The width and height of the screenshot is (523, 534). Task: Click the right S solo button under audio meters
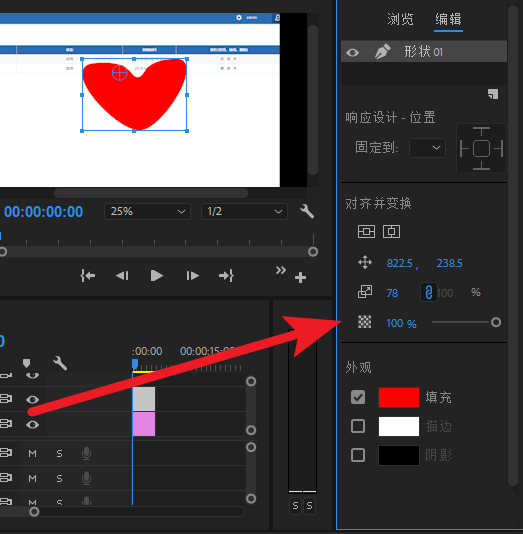pyautogui.click(x=309, y=506)
